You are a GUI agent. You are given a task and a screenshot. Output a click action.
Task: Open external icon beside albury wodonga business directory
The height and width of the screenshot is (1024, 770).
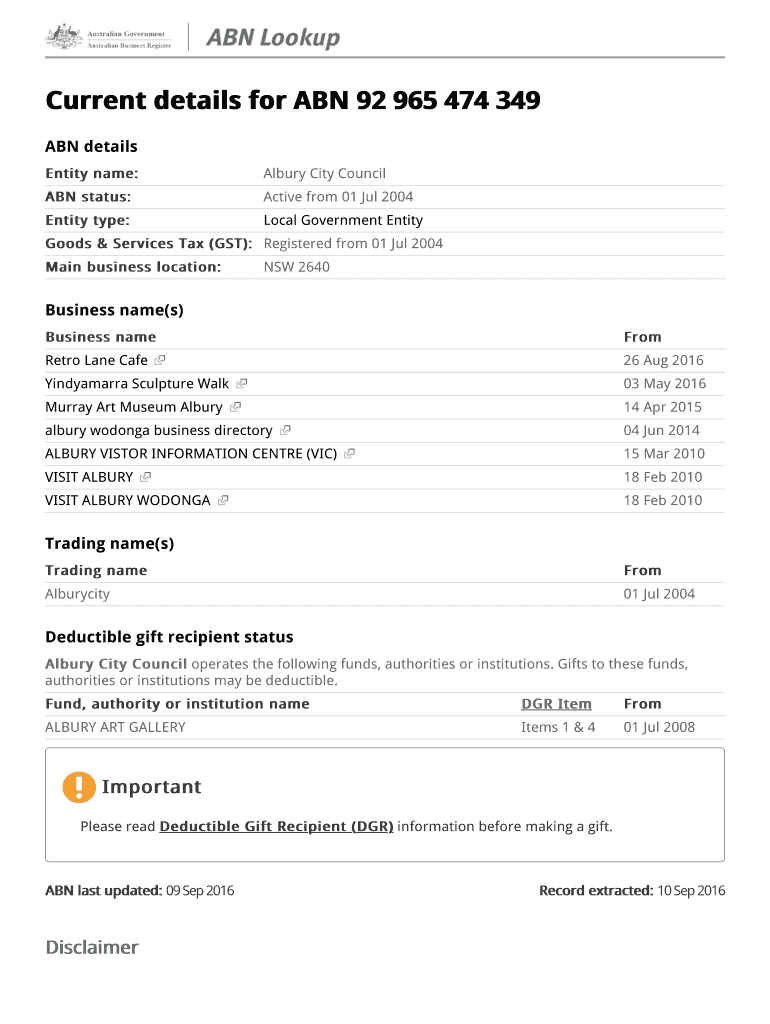[x=285, y=431]
